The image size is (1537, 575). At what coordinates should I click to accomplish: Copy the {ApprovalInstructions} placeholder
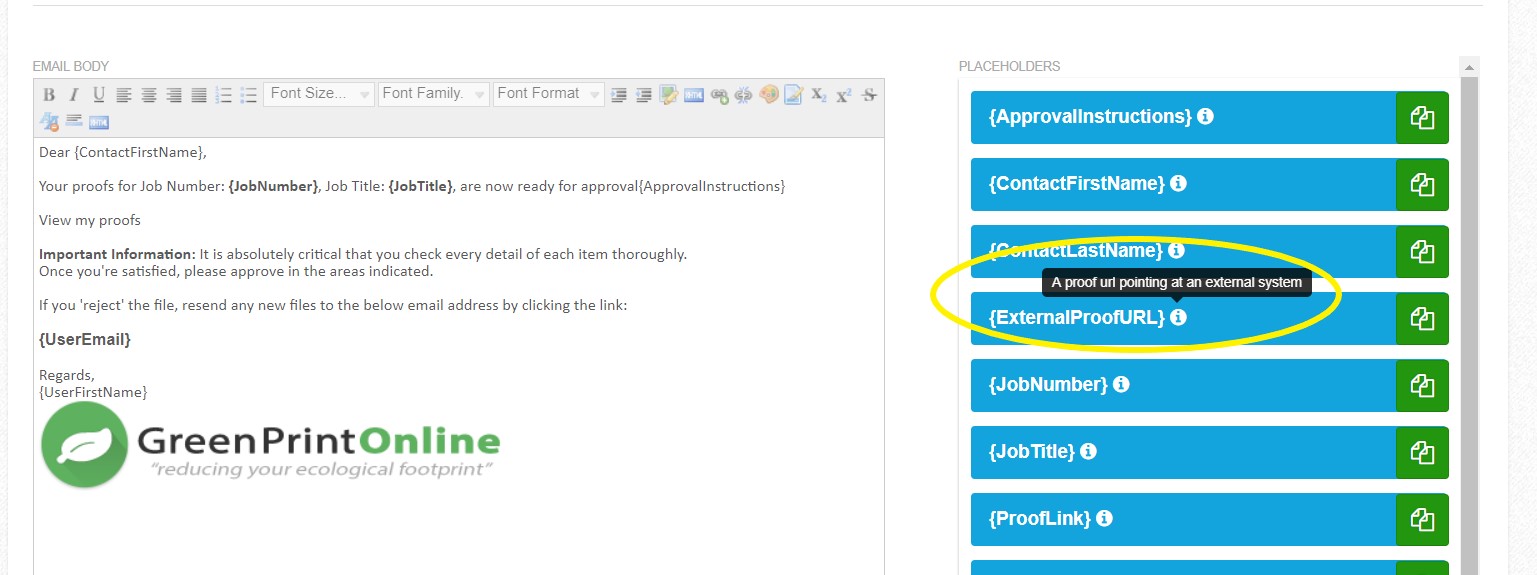tap(1422, 117)
